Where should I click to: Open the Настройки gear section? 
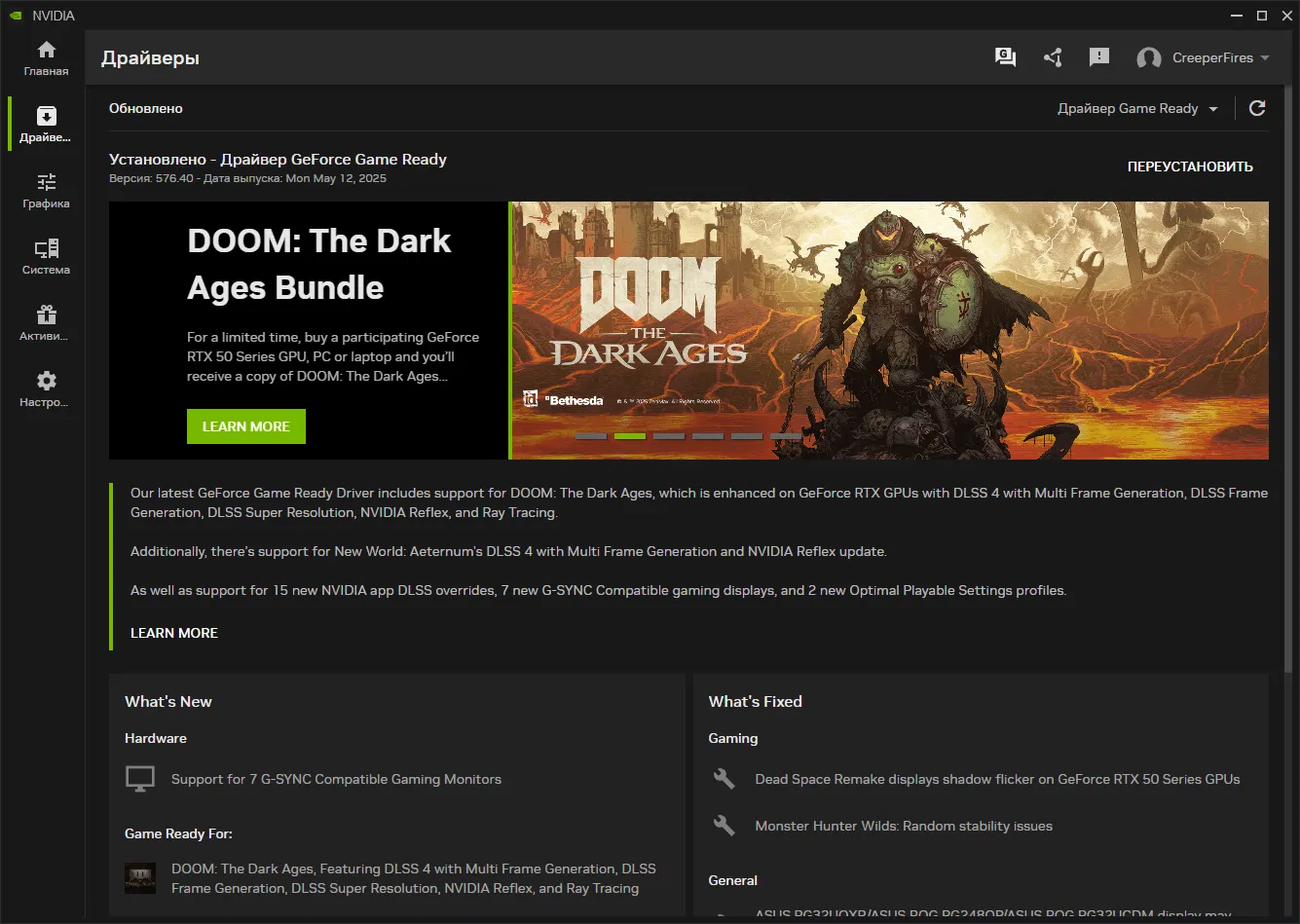(x=46, y=389)
